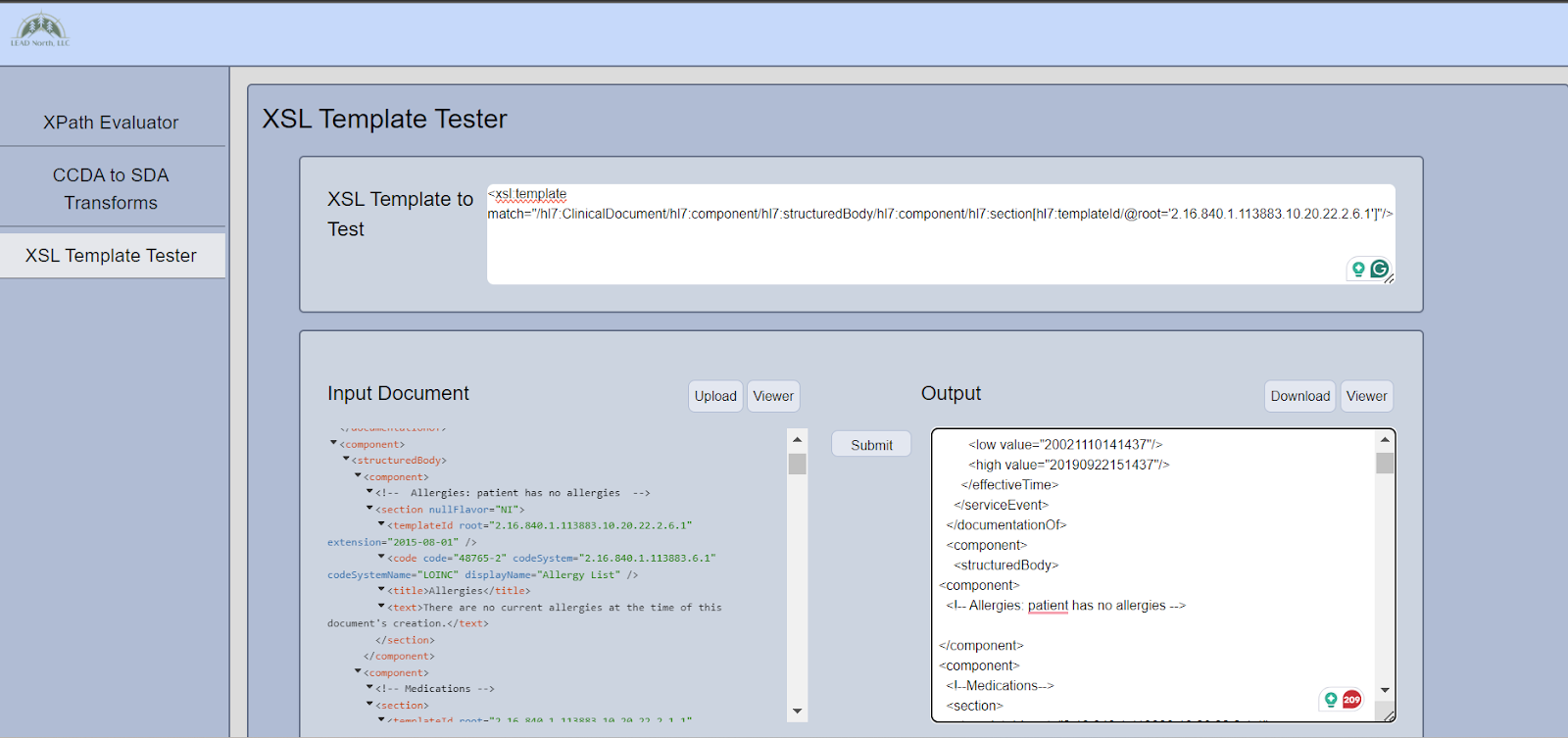
Task: Download the output
Action: tap(1300, 396)
